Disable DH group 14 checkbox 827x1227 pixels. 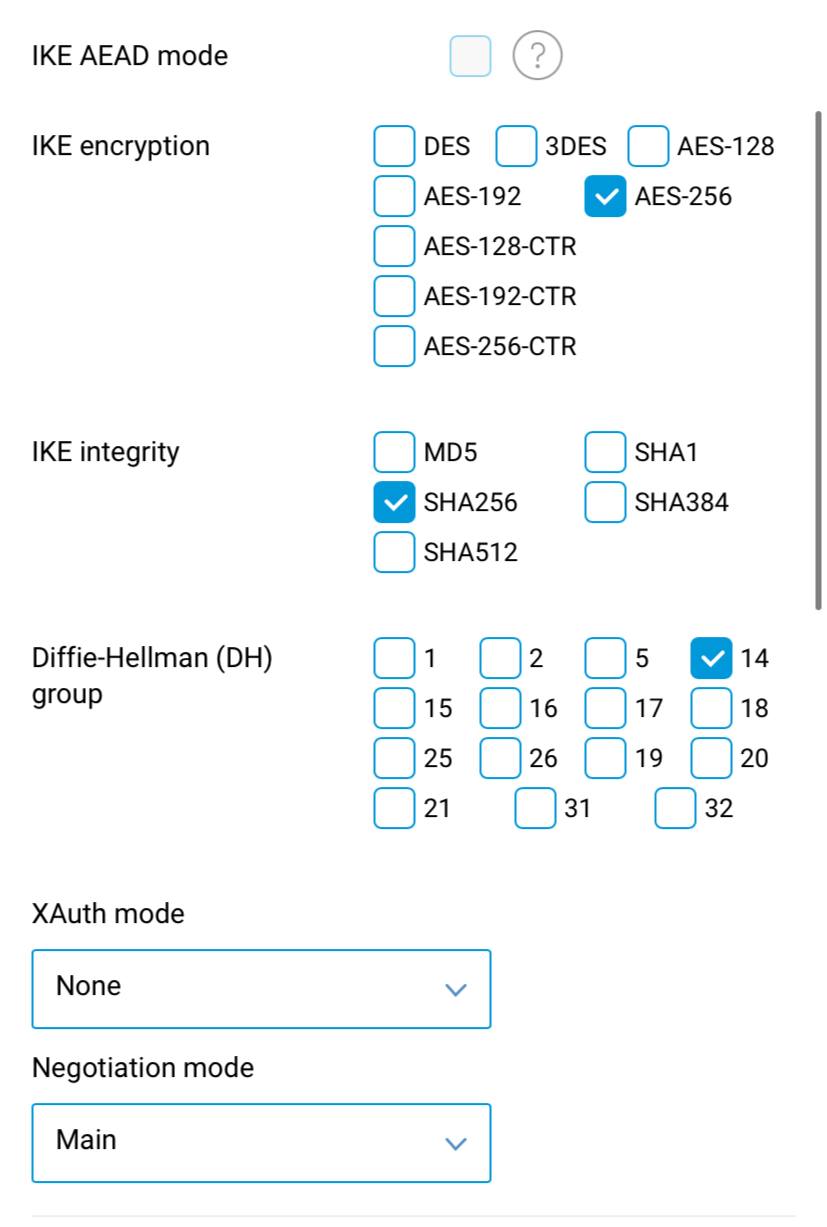click(711, 658)
